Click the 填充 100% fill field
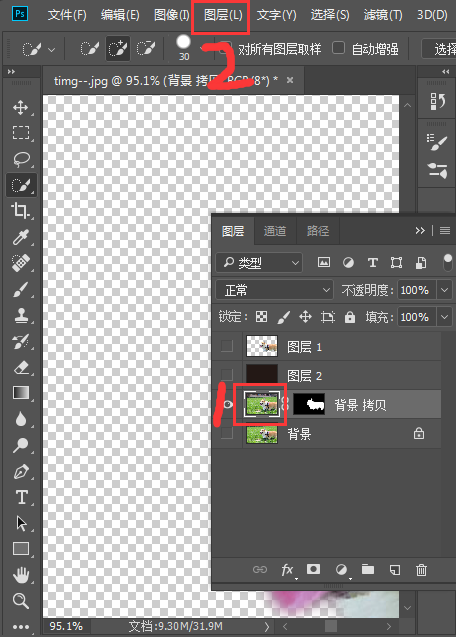 (416, 317)
